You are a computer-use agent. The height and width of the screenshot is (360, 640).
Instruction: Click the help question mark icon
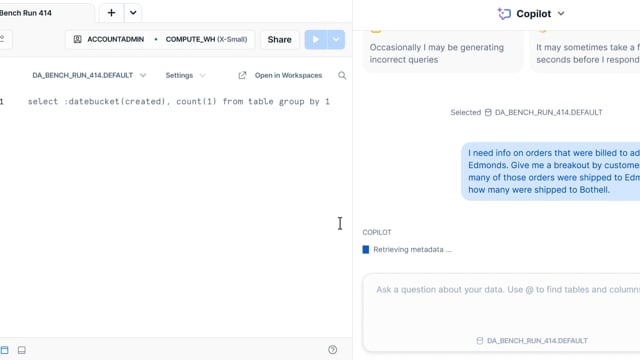[333, 350]
